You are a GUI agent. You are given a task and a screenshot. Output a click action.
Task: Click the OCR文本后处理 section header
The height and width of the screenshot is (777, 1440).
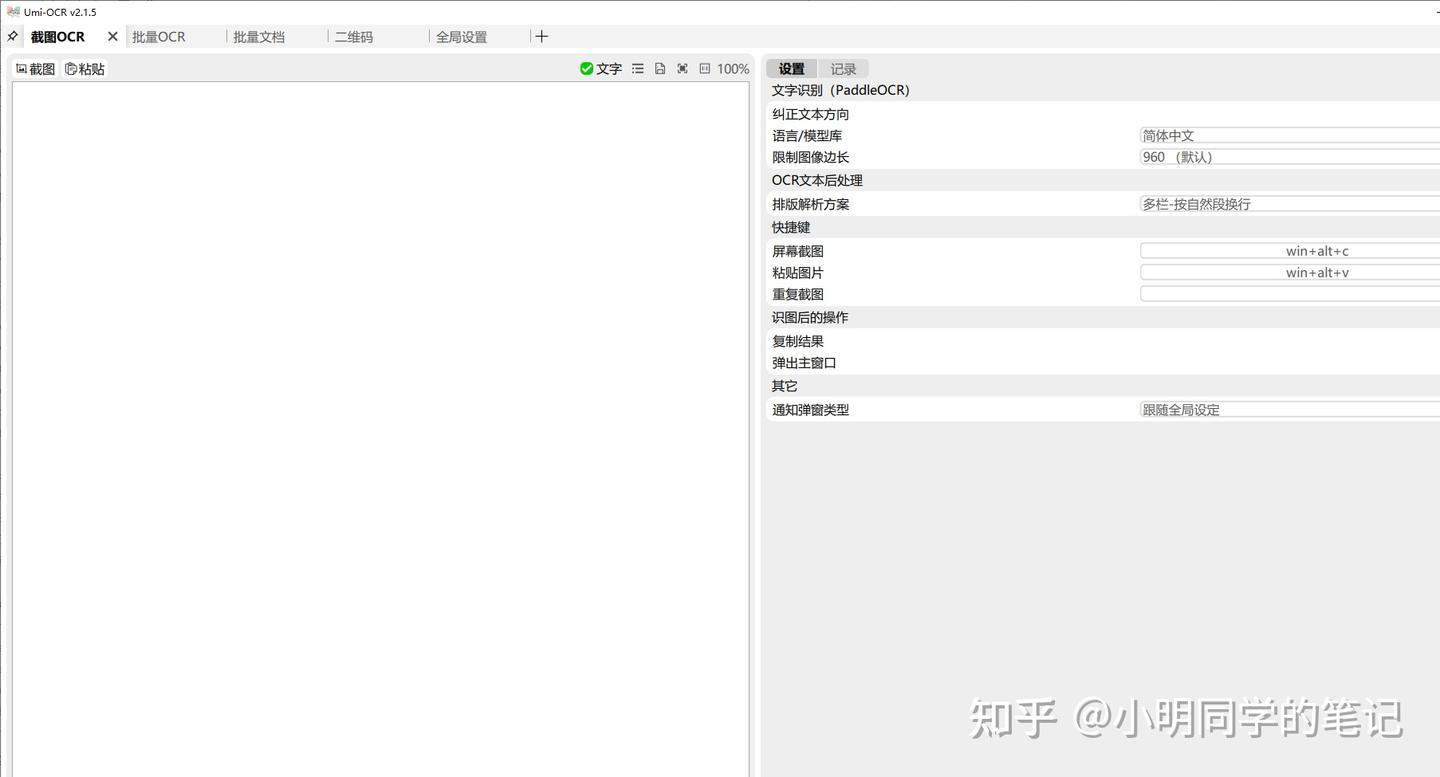817,180
